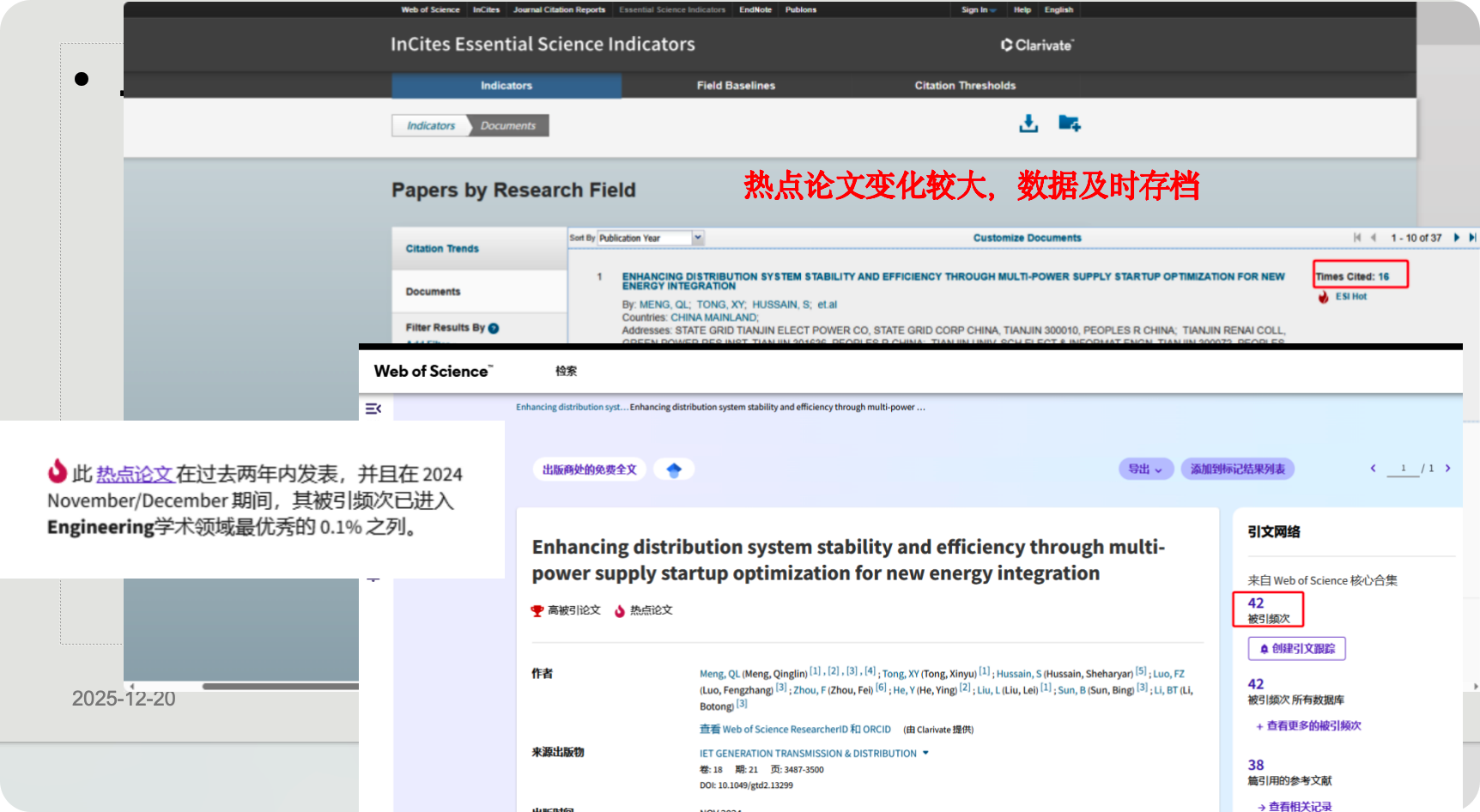
Task: Open Publons from top bar
Action: 801,10
